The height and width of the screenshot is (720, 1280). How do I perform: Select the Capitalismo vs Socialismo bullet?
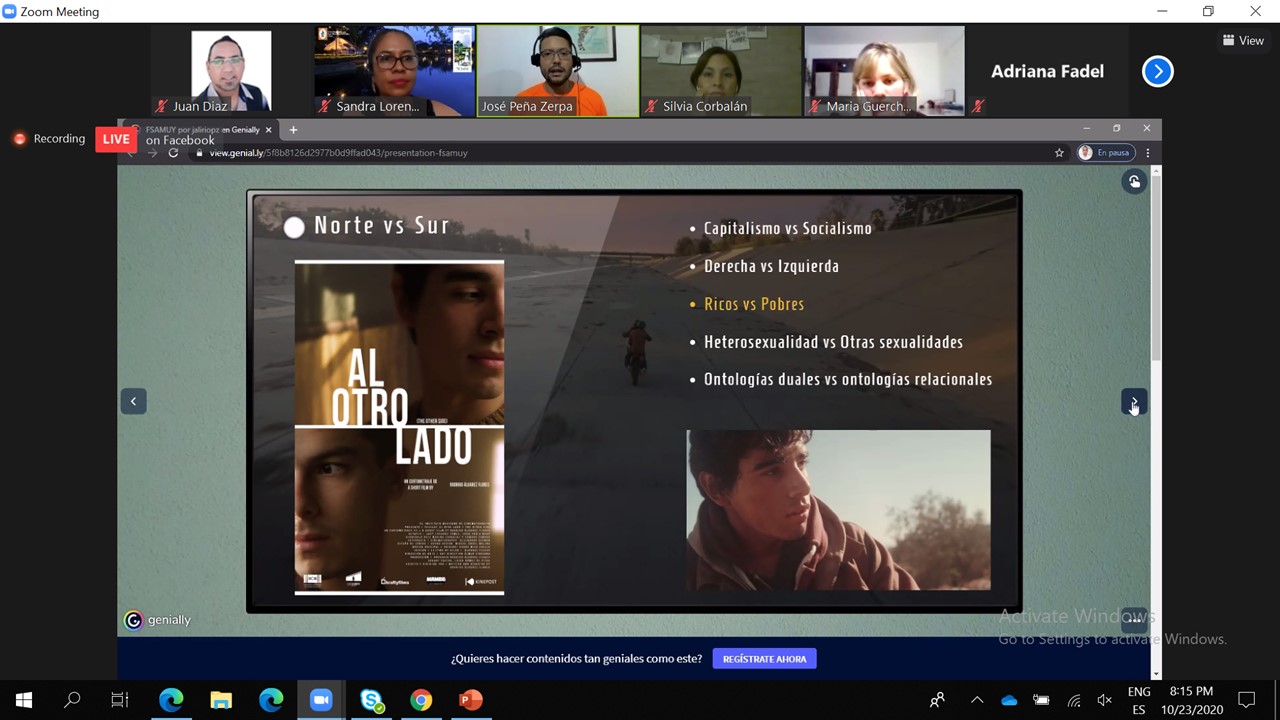(787, 228)
